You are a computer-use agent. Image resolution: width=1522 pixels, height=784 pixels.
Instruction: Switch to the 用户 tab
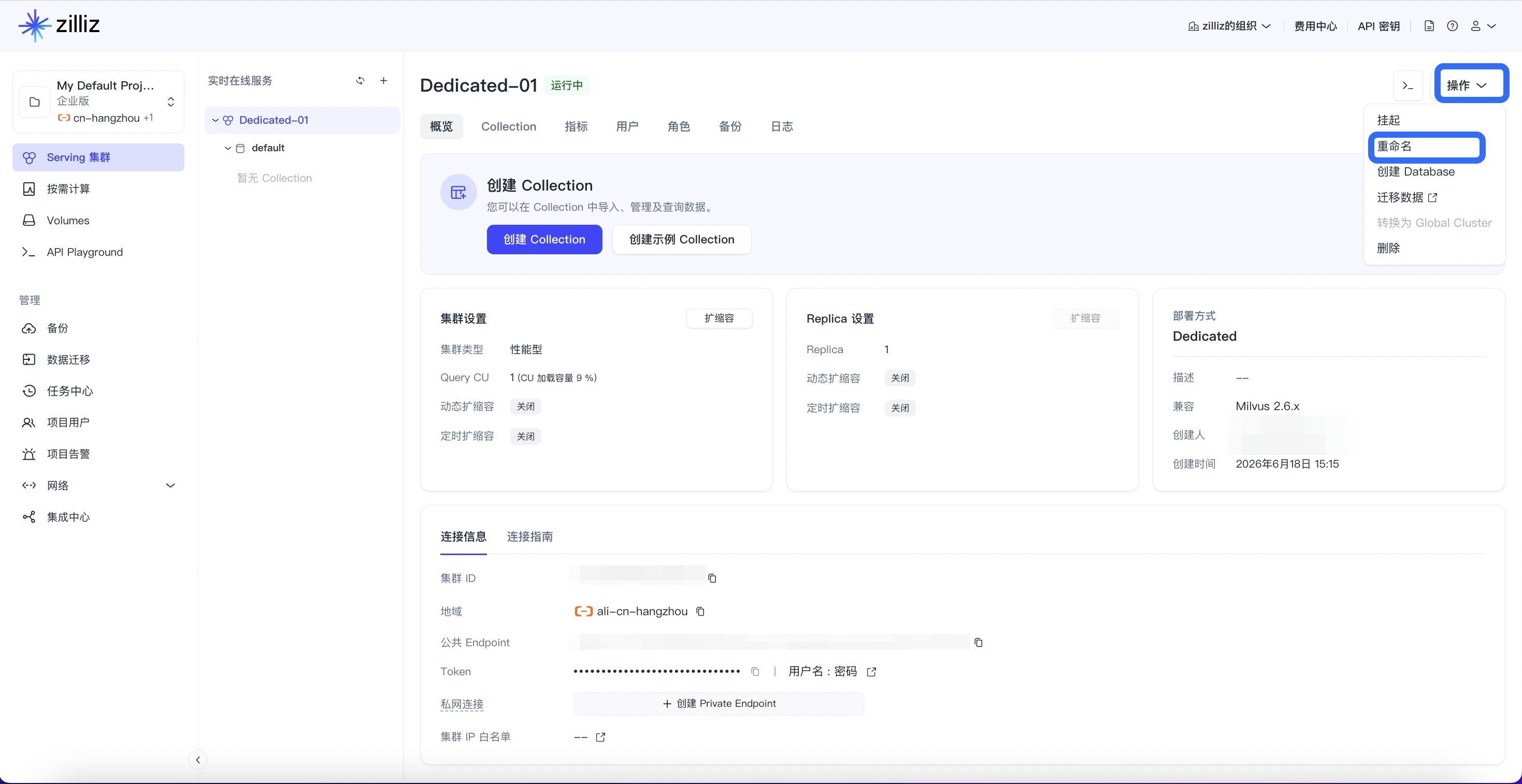pos(627,126)
